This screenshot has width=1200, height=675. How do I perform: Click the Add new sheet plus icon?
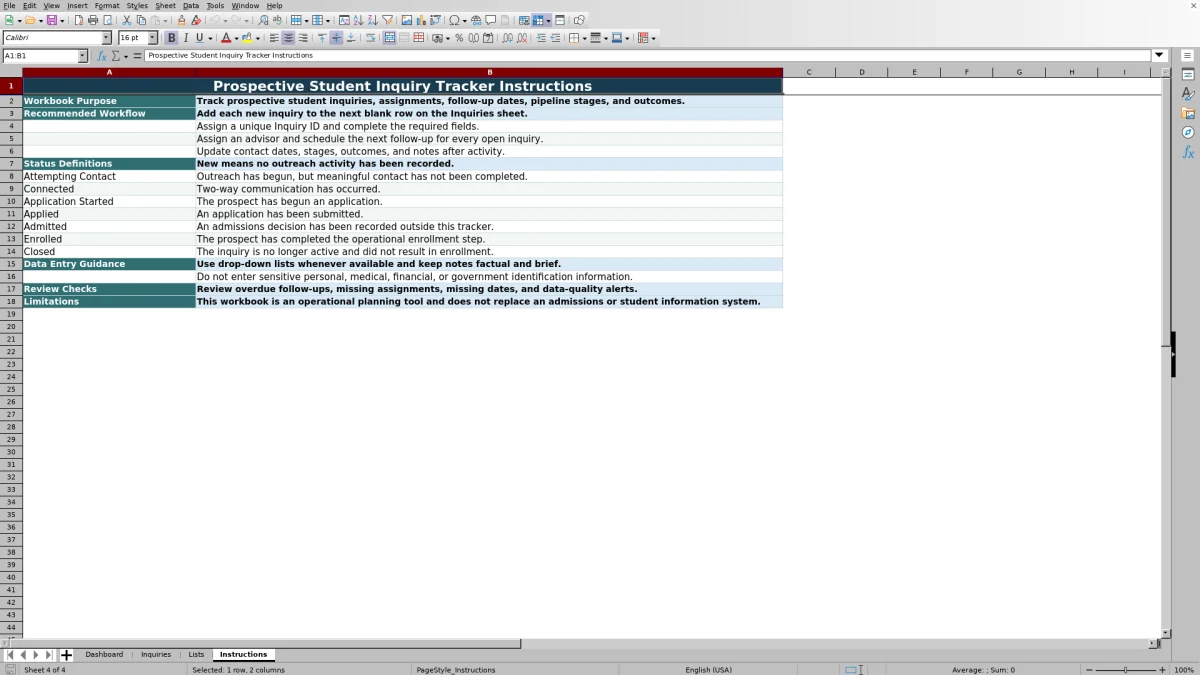click(x=66, y=655)
